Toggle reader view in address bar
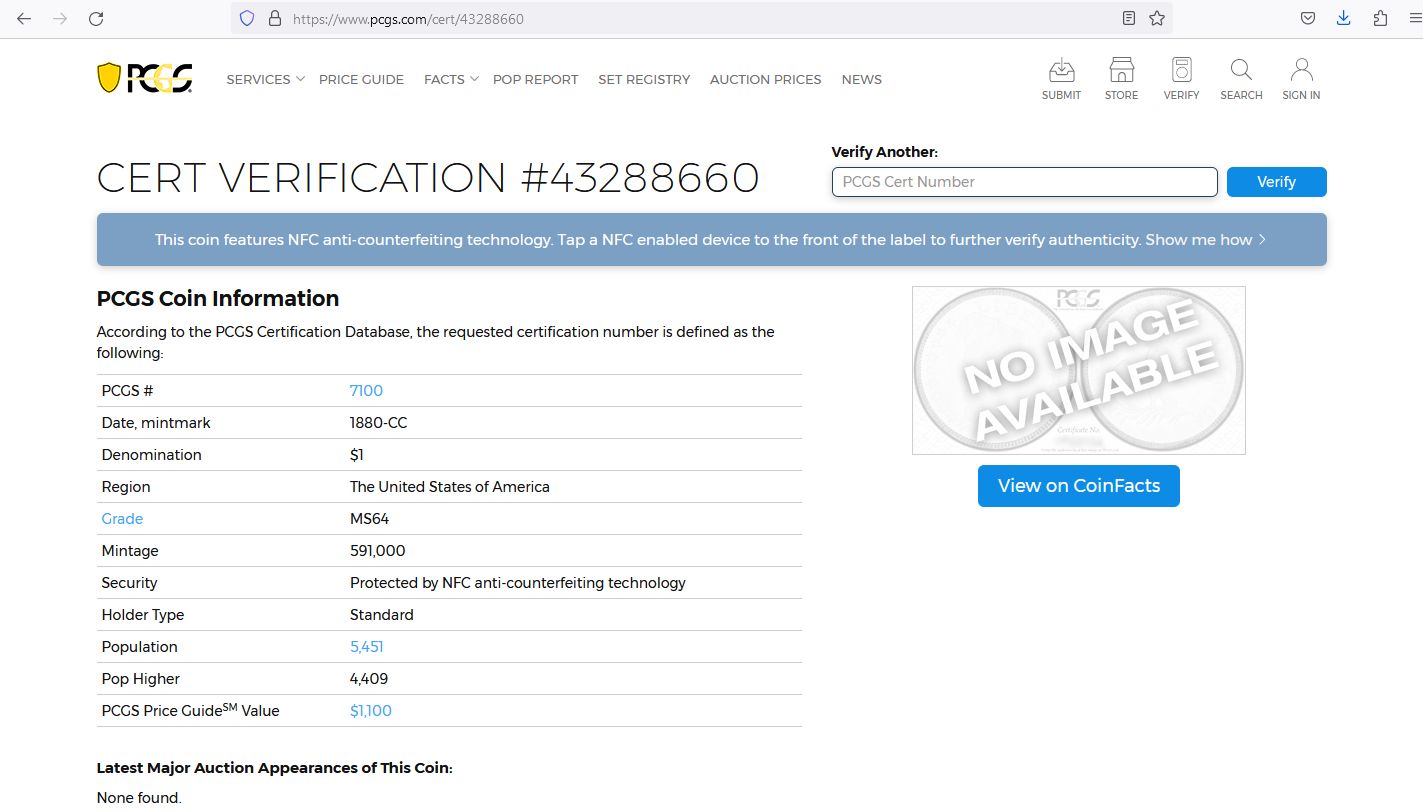Viewport: 1423px width, 812px height. 1128,18
